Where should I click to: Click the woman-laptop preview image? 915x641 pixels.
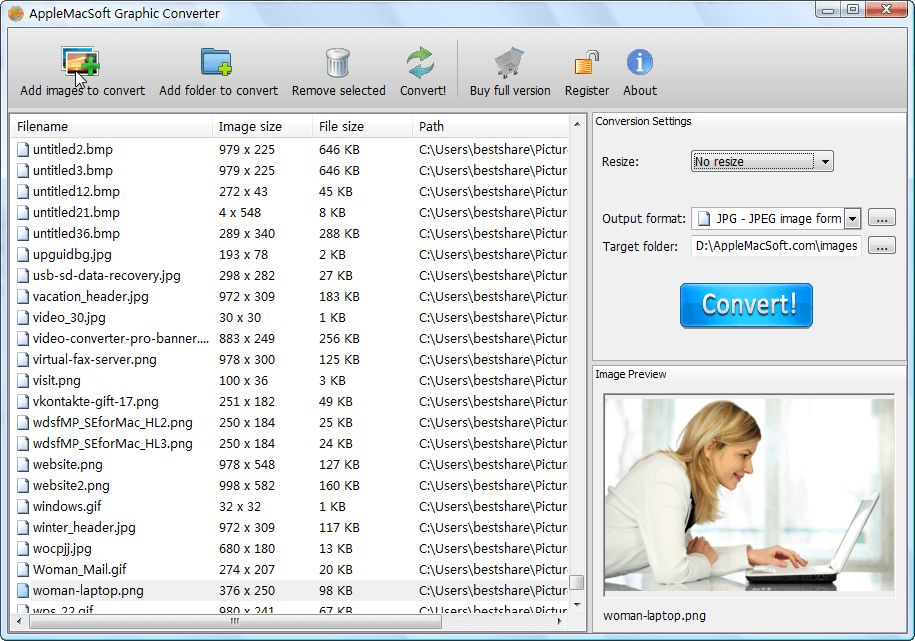point(748,495)
